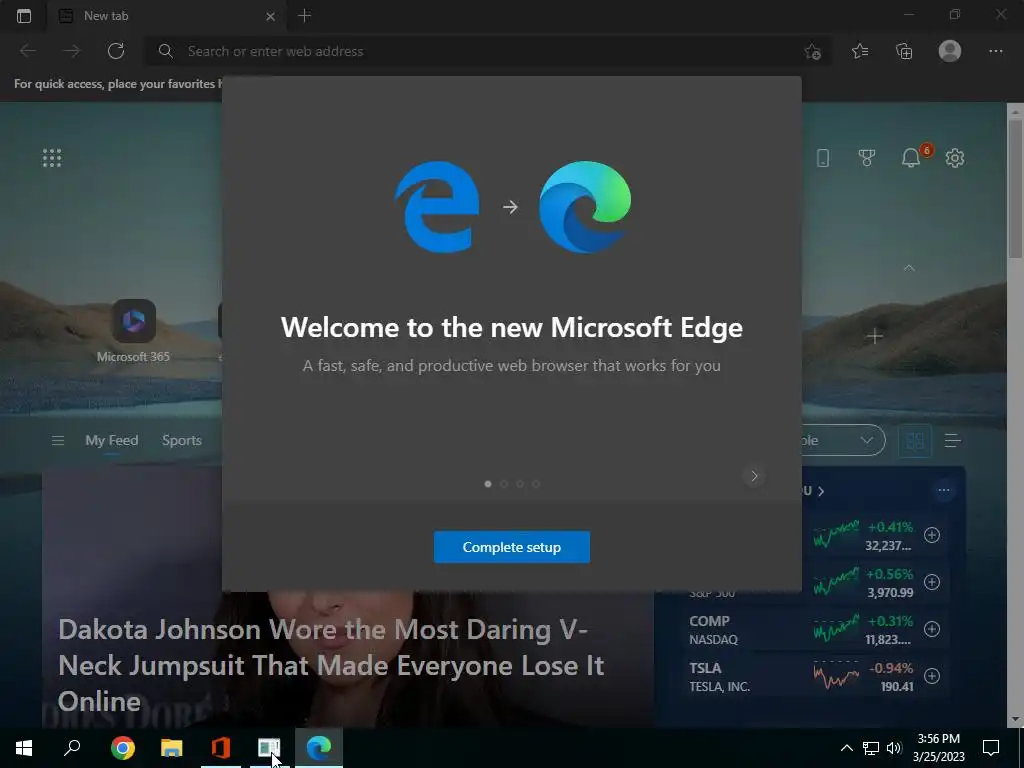The image size is (1024, 768).
Task: Close the New tab tab
Action: tap(270, 16)
